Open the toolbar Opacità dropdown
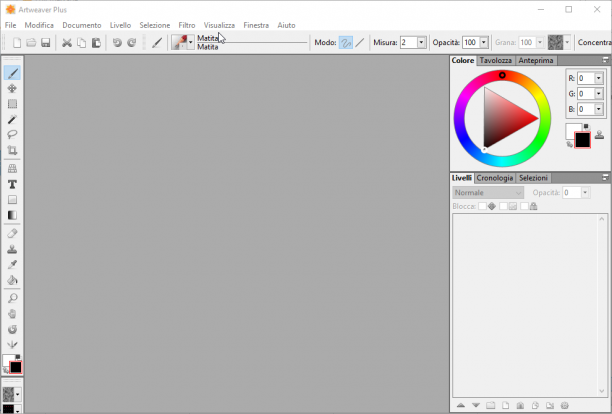The image size is (612, 414). 484,43
